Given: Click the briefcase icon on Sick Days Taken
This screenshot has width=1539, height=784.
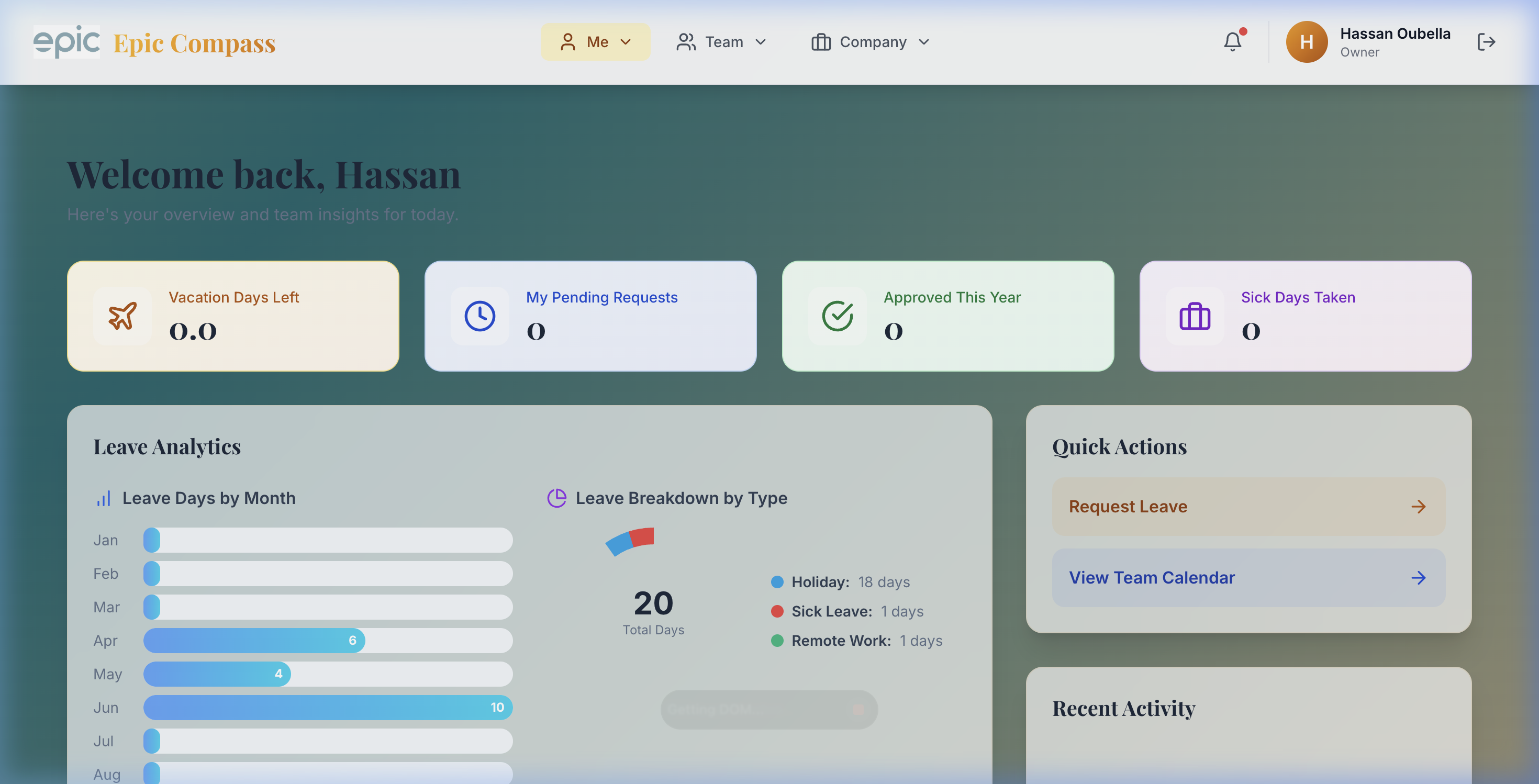Looking at the screenshot, I should pyautogui.click(x=1194, y=316).
